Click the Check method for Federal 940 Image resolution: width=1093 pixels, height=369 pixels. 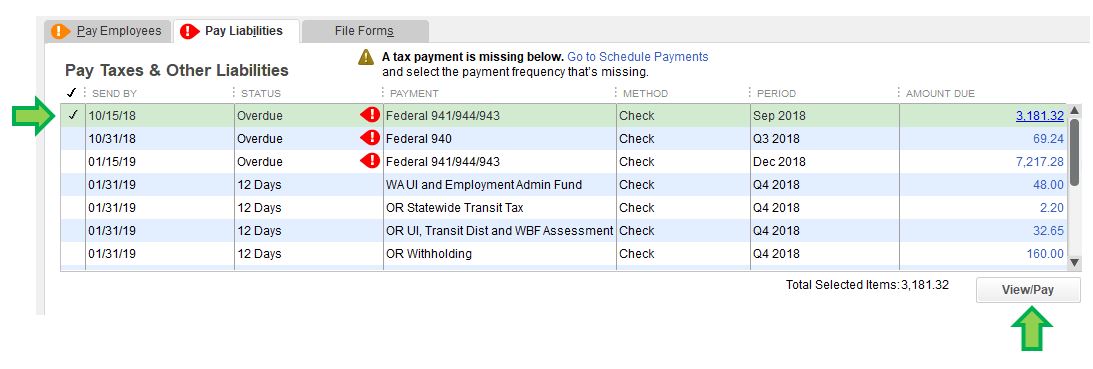click(x=637, y=139)
